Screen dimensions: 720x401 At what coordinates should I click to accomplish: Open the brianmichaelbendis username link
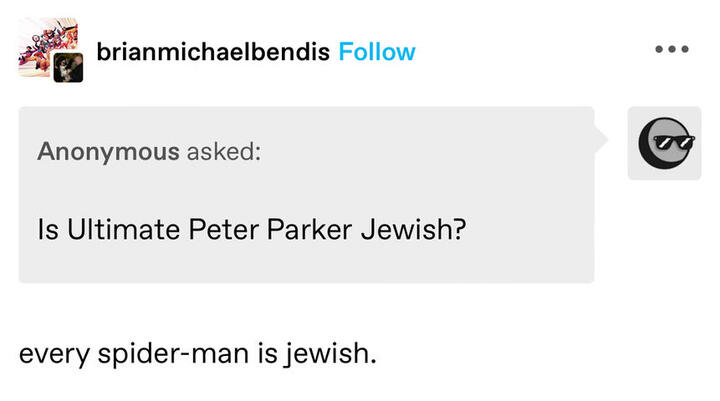[x=213, y=51]
